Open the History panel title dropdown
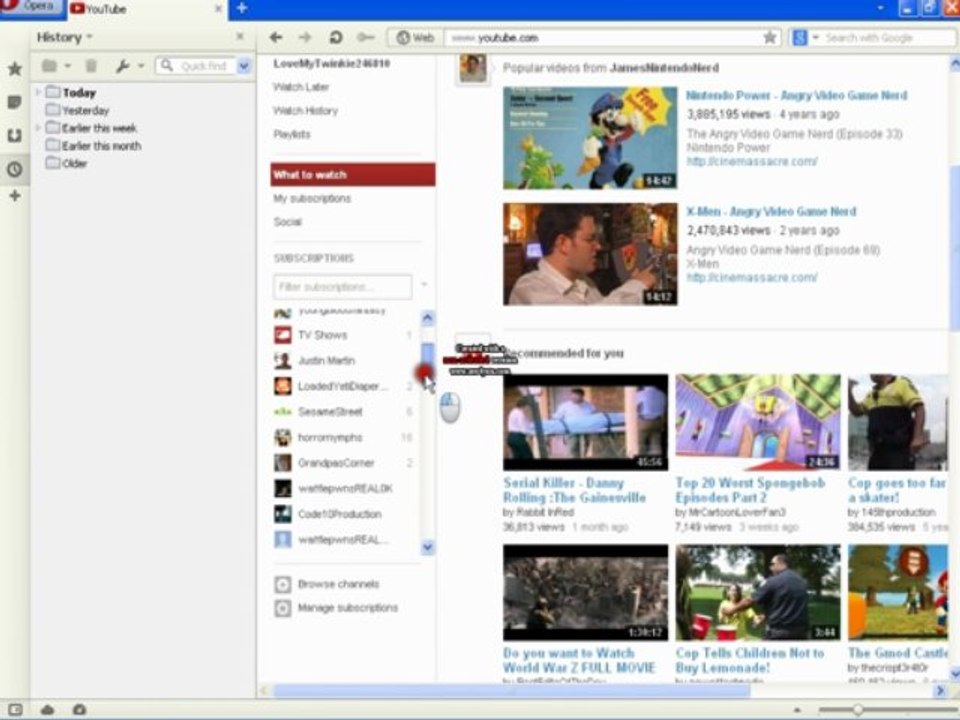The image size is (960, 720). (64, 37)
